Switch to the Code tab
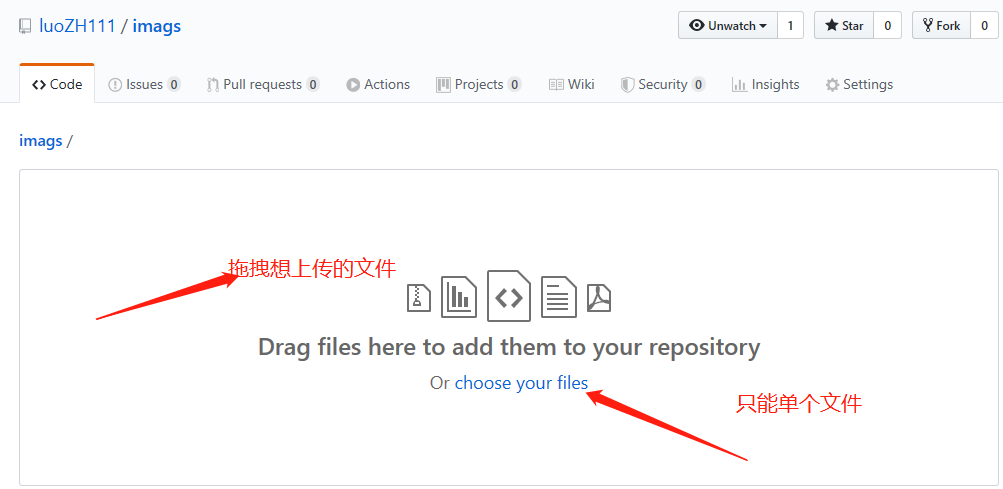This screenshot has width=1003, height=489. click(x=57, y=84)
